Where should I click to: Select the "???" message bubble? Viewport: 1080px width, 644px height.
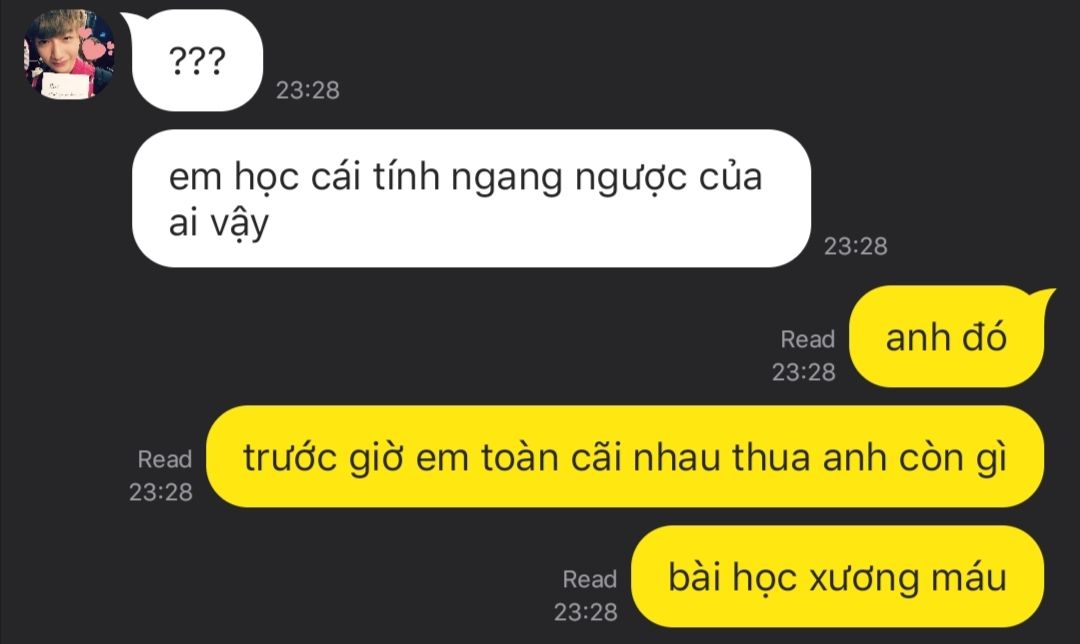(196, 61)
